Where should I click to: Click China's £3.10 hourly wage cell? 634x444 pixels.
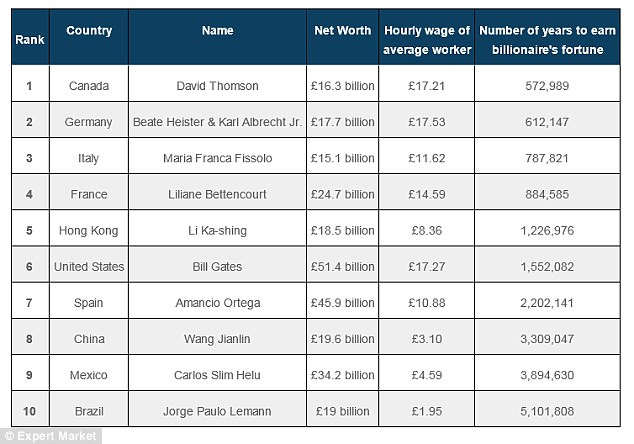click(x=427, y=338)
